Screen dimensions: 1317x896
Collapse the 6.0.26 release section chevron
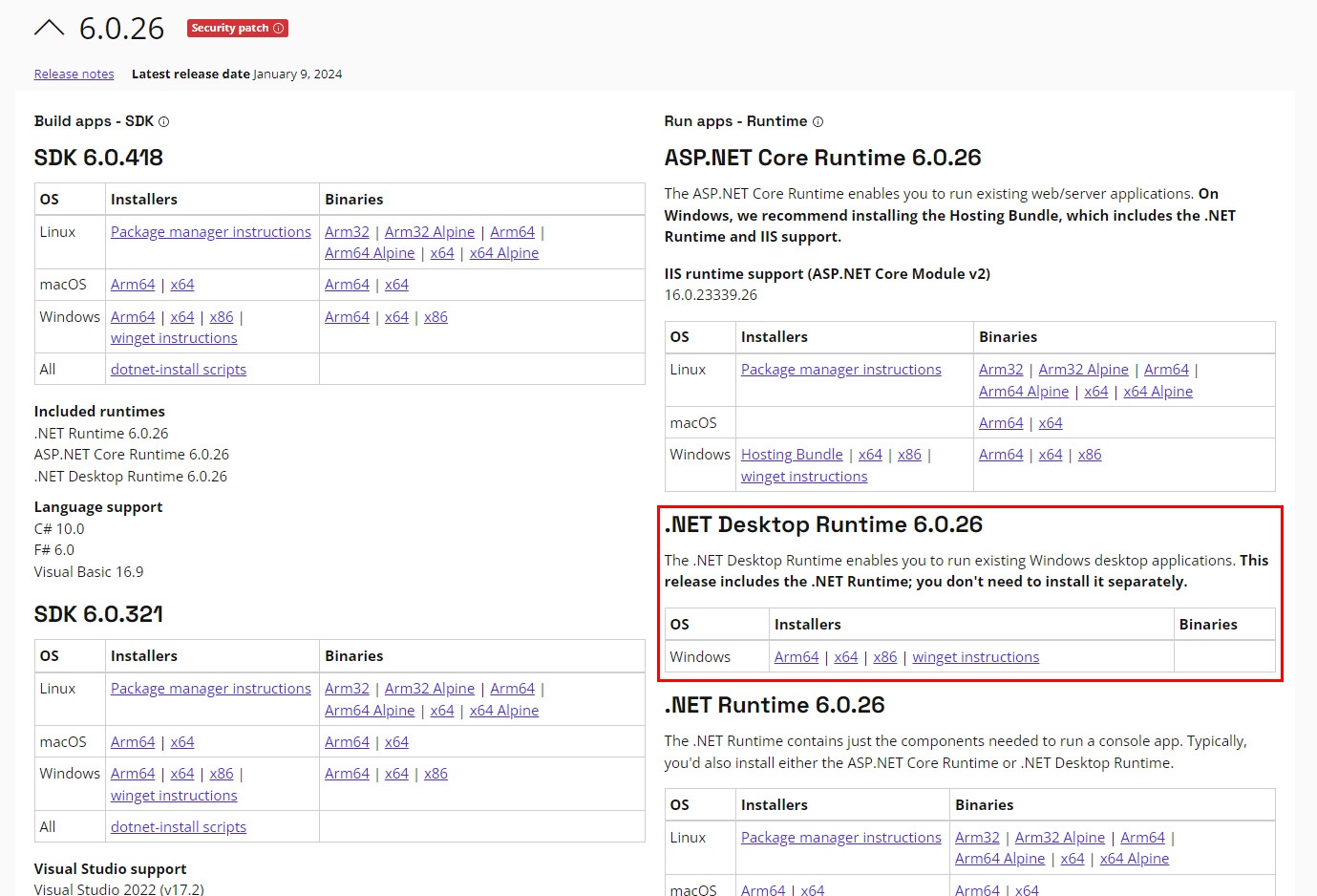tap(49, 29)
